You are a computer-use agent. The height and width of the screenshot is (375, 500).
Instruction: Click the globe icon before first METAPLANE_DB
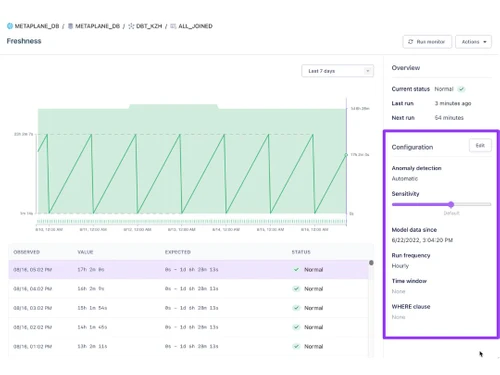10,26
